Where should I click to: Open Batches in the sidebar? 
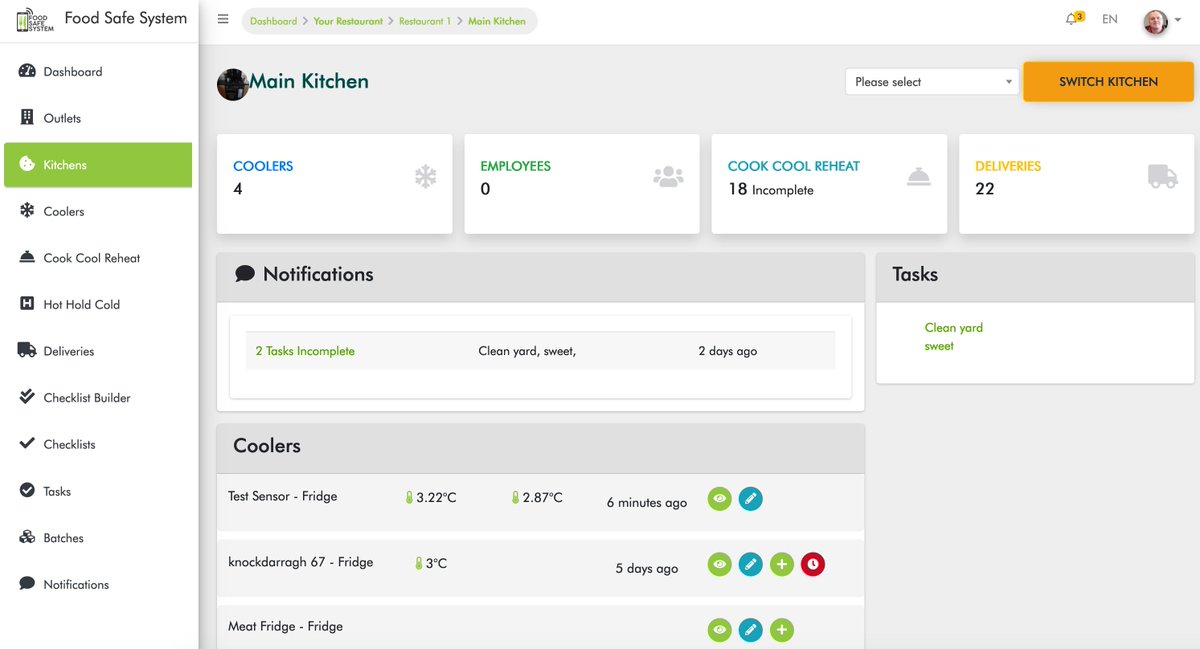click(98, 537)
